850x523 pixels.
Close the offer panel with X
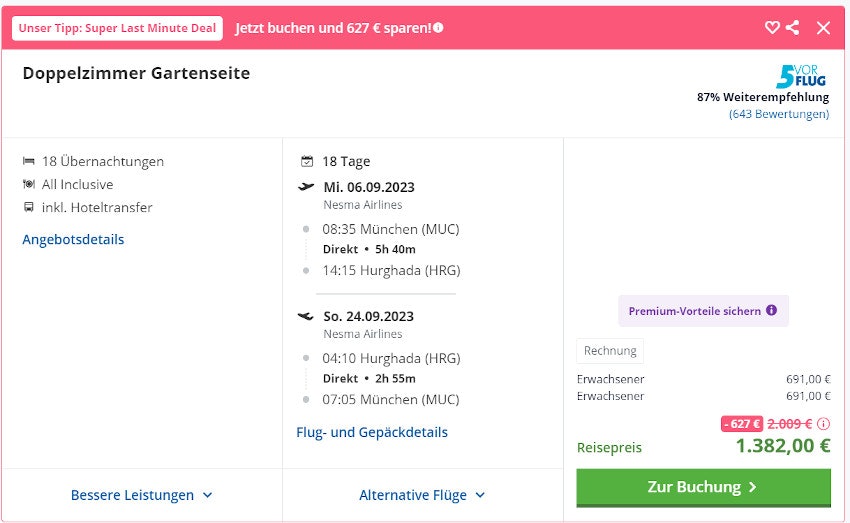823,28
